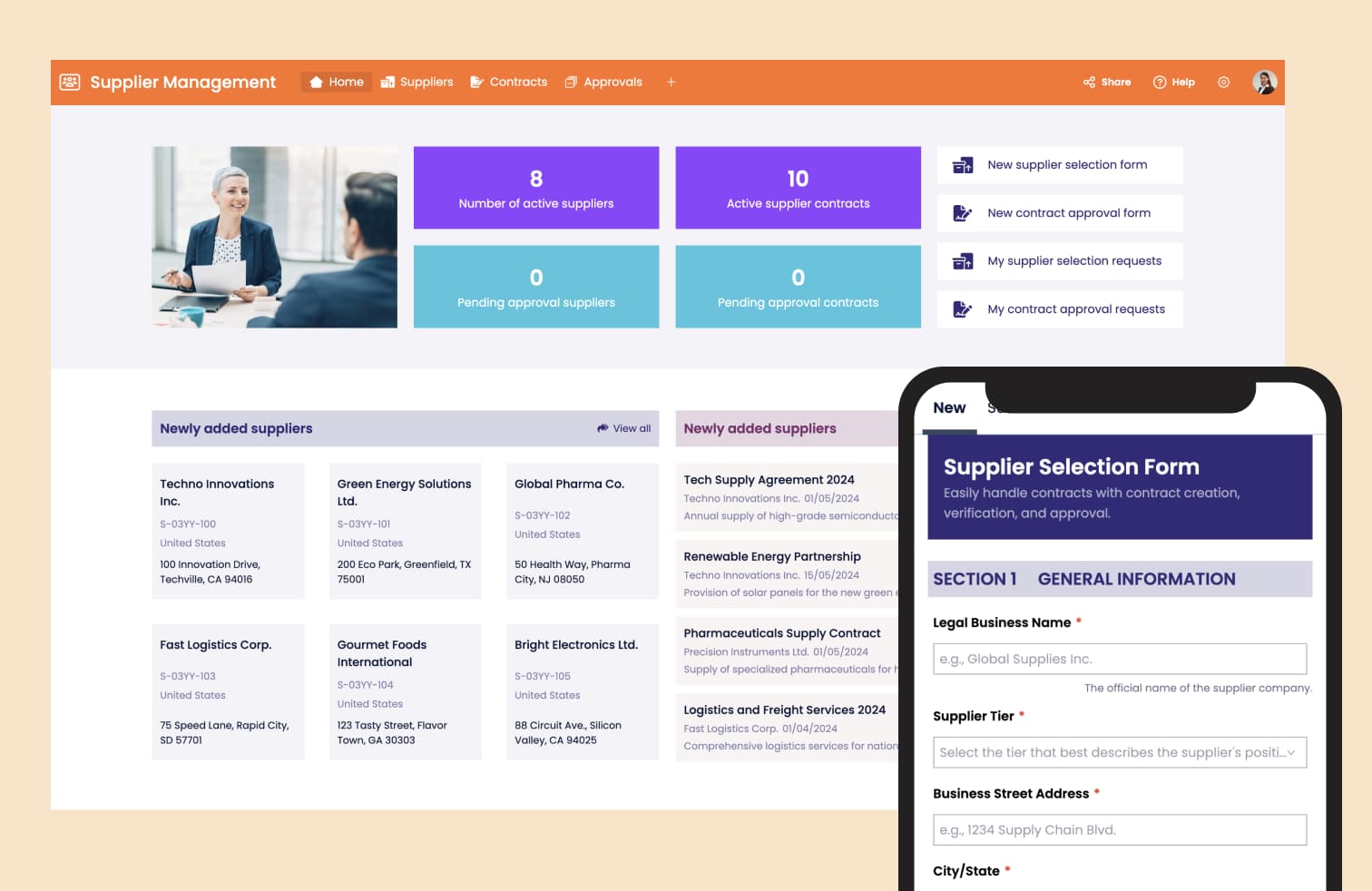Click the Supplier Management app logo icon

tap(70, 82)
